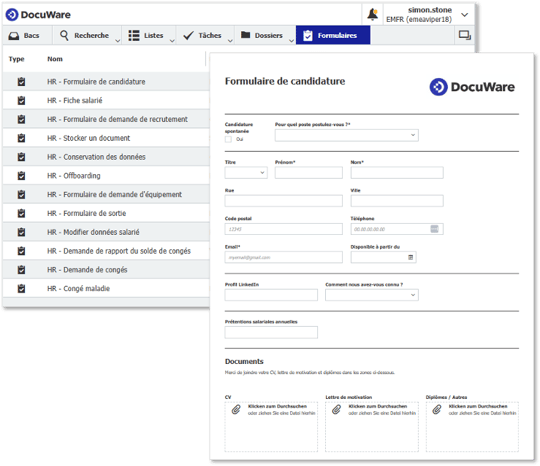This screenshot has width=540, height=466.
Task: Click the DocuWare logo in header
Action: tap(38, 15)
